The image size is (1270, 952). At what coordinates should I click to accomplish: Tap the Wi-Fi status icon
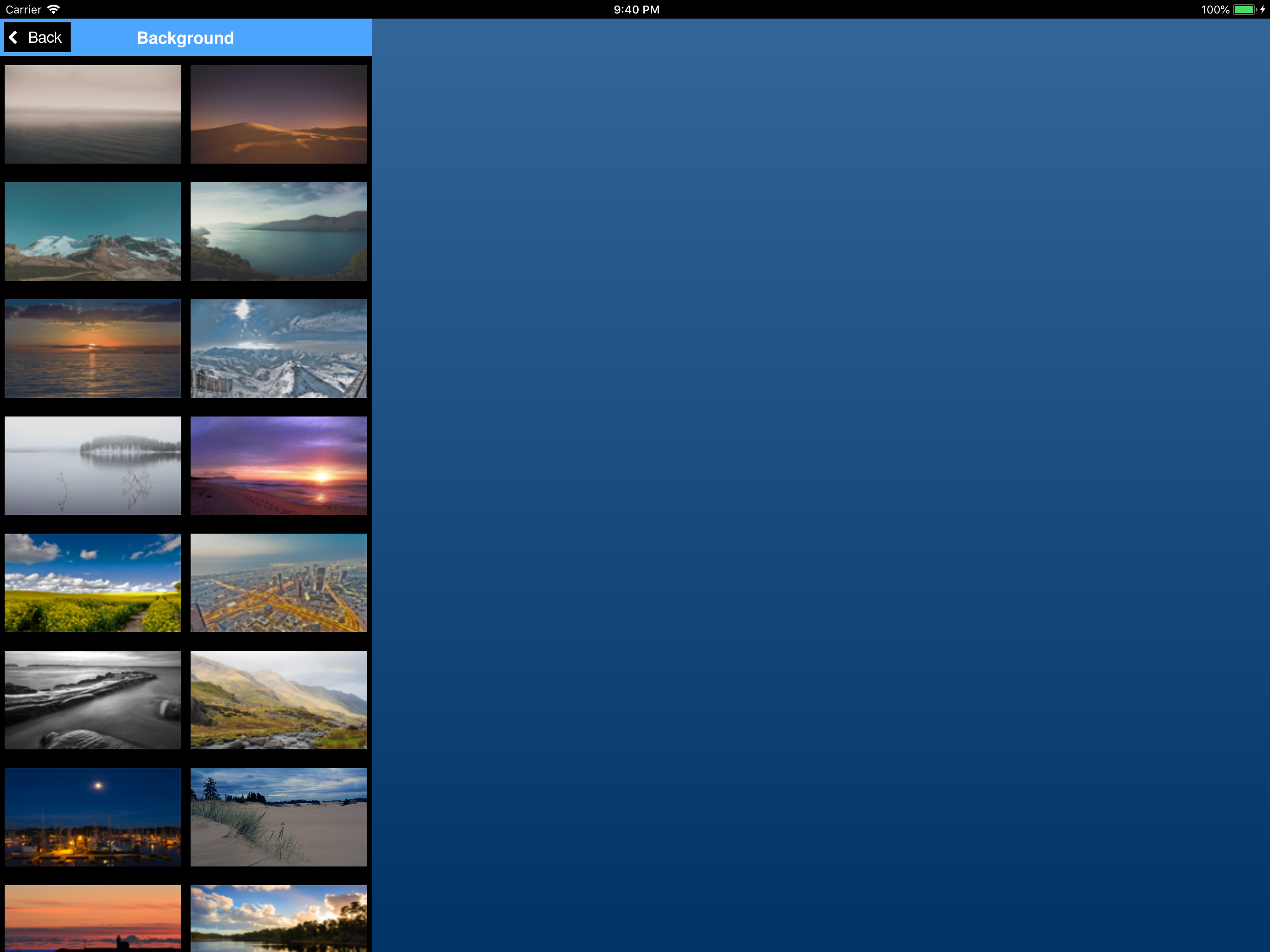(x=54, y=9)
